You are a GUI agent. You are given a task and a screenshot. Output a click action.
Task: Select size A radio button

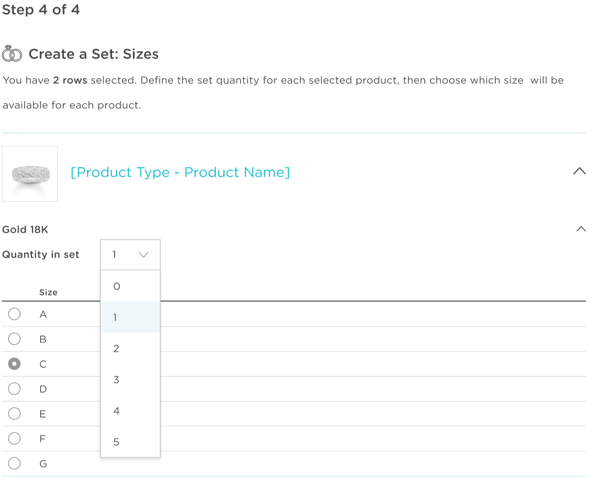14,314
